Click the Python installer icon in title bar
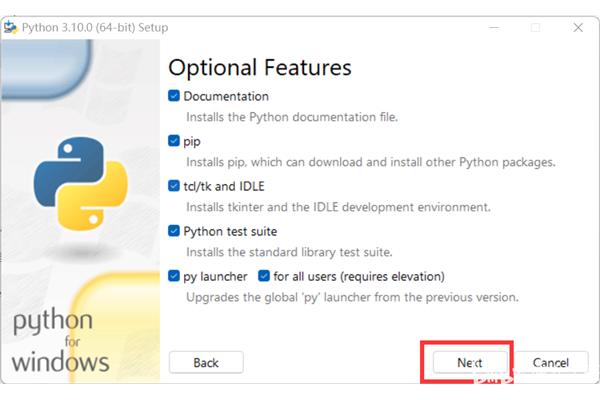 tap(11, 28)
